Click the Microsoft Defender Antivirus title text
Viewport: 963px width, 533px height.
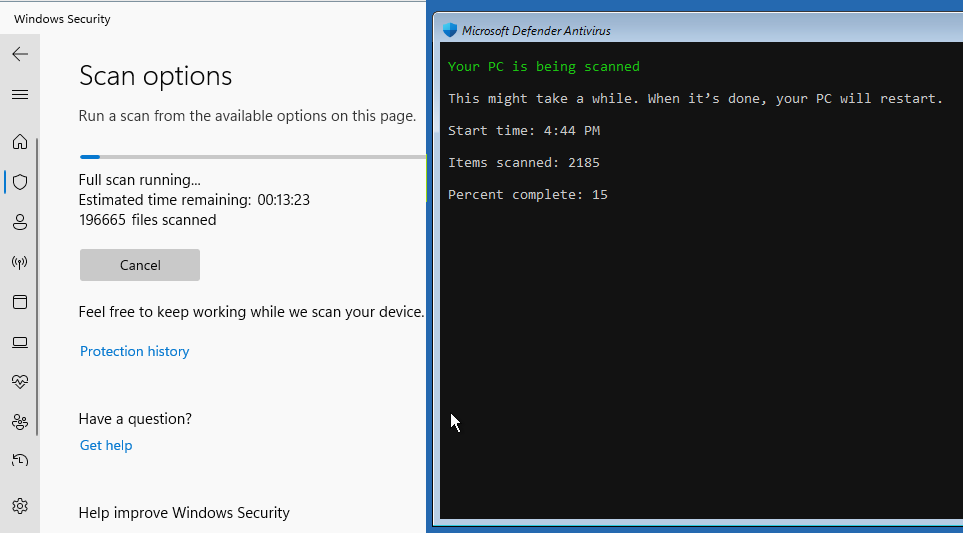[536, 31]
